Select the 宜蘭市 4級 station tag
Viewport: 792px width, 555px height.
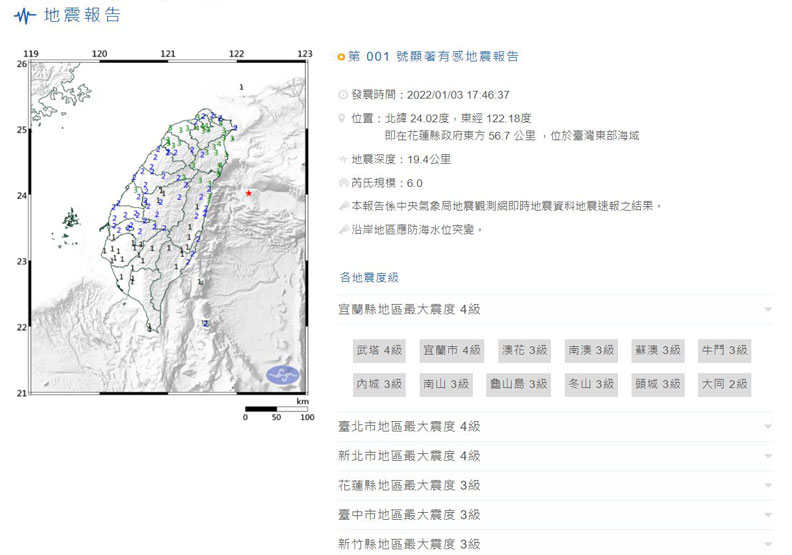[x=451, y=350]
